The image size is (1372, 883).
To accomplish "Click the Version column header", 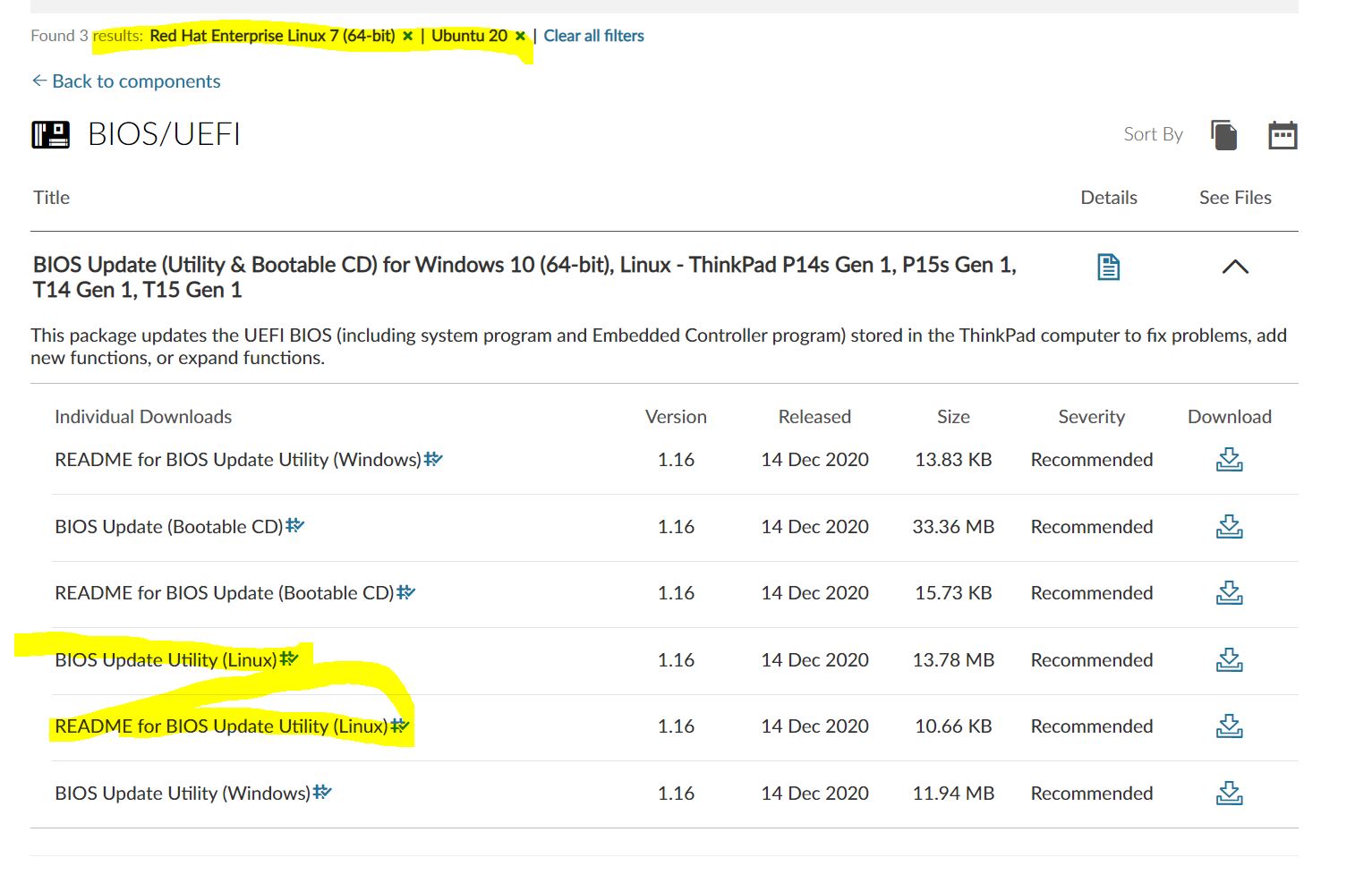I will click(676, 417).
